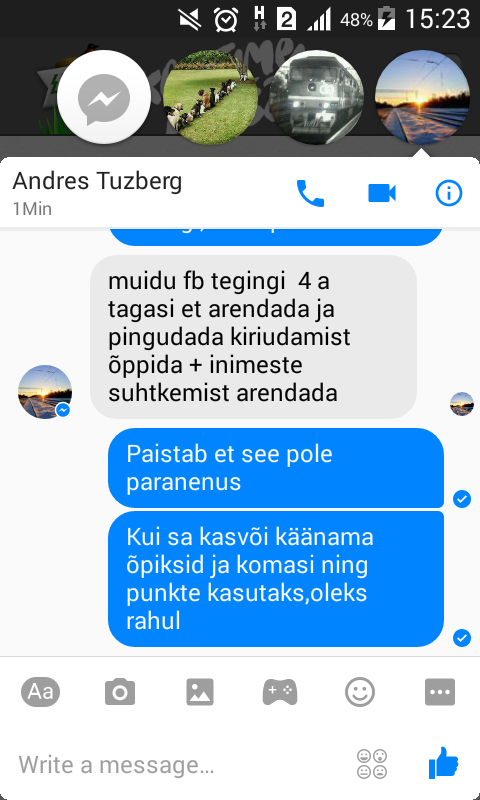Open the games controller icon
This screenshot has width=480, height=800.
[x=280, y=692]
